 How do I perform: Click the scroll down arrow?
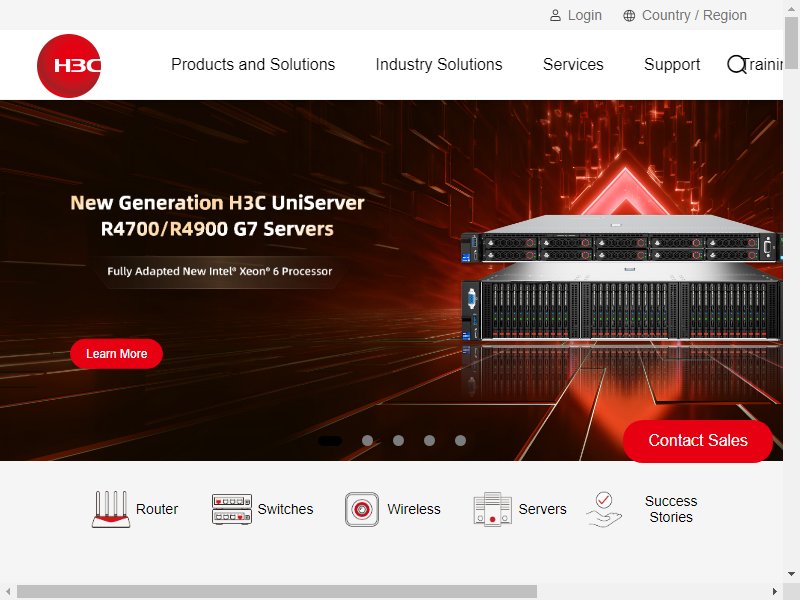click(x=791, y=574)
